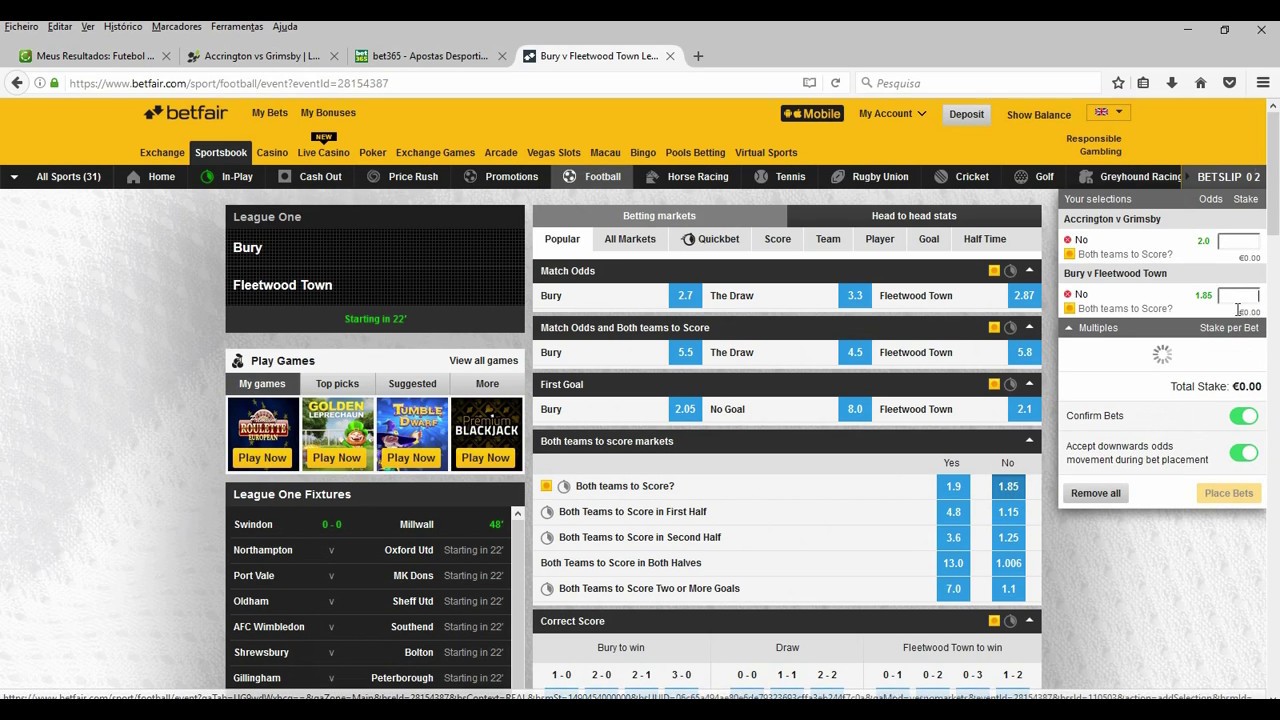The image size is (1280, 720).
Task: Click the Pesquisa search box
Action: pyautogui.click(x=980, y=83)
